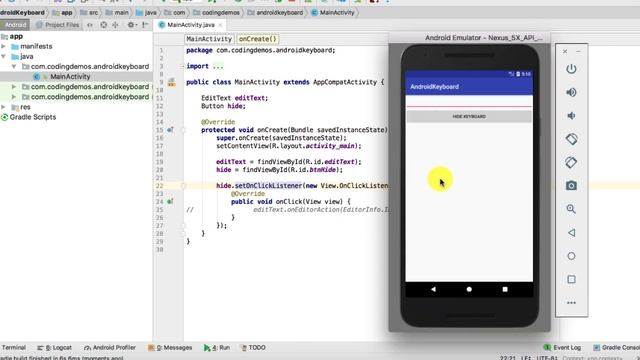Open the Terminal tool window
This screenshot has width=640, height=360.
(x=13, y=348)
